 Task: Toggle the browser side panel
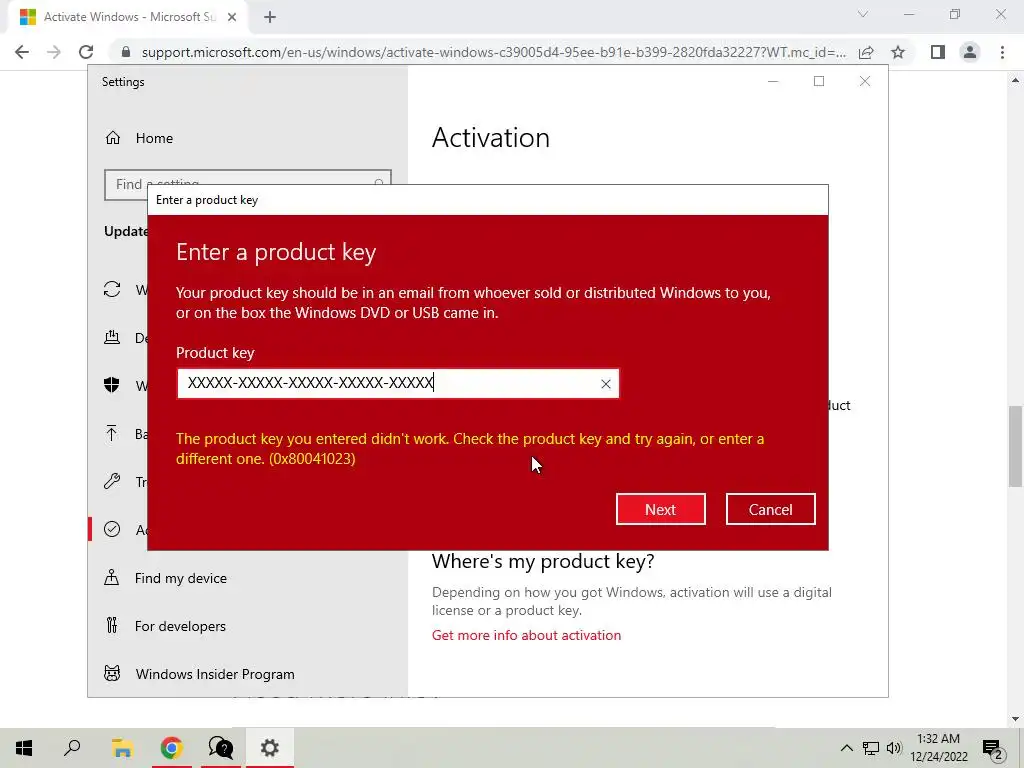(938, 52)
